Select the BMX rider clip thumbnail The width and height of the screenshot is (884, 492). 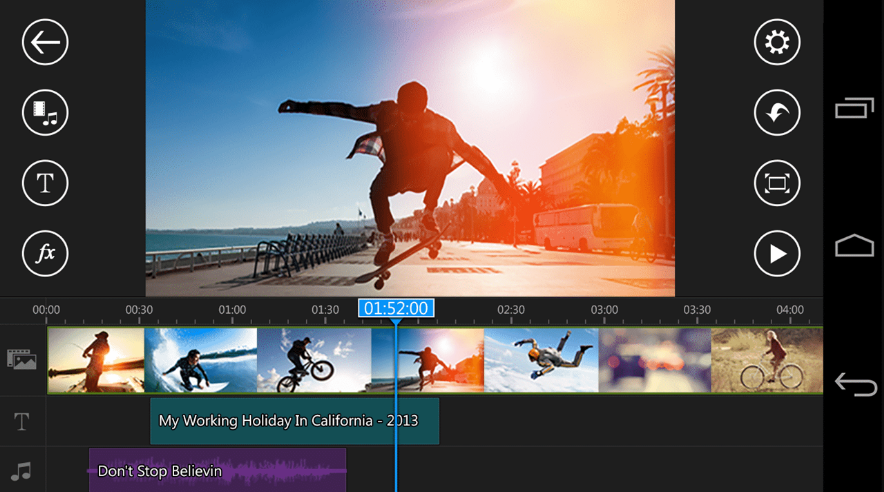[x=314, y=361]
